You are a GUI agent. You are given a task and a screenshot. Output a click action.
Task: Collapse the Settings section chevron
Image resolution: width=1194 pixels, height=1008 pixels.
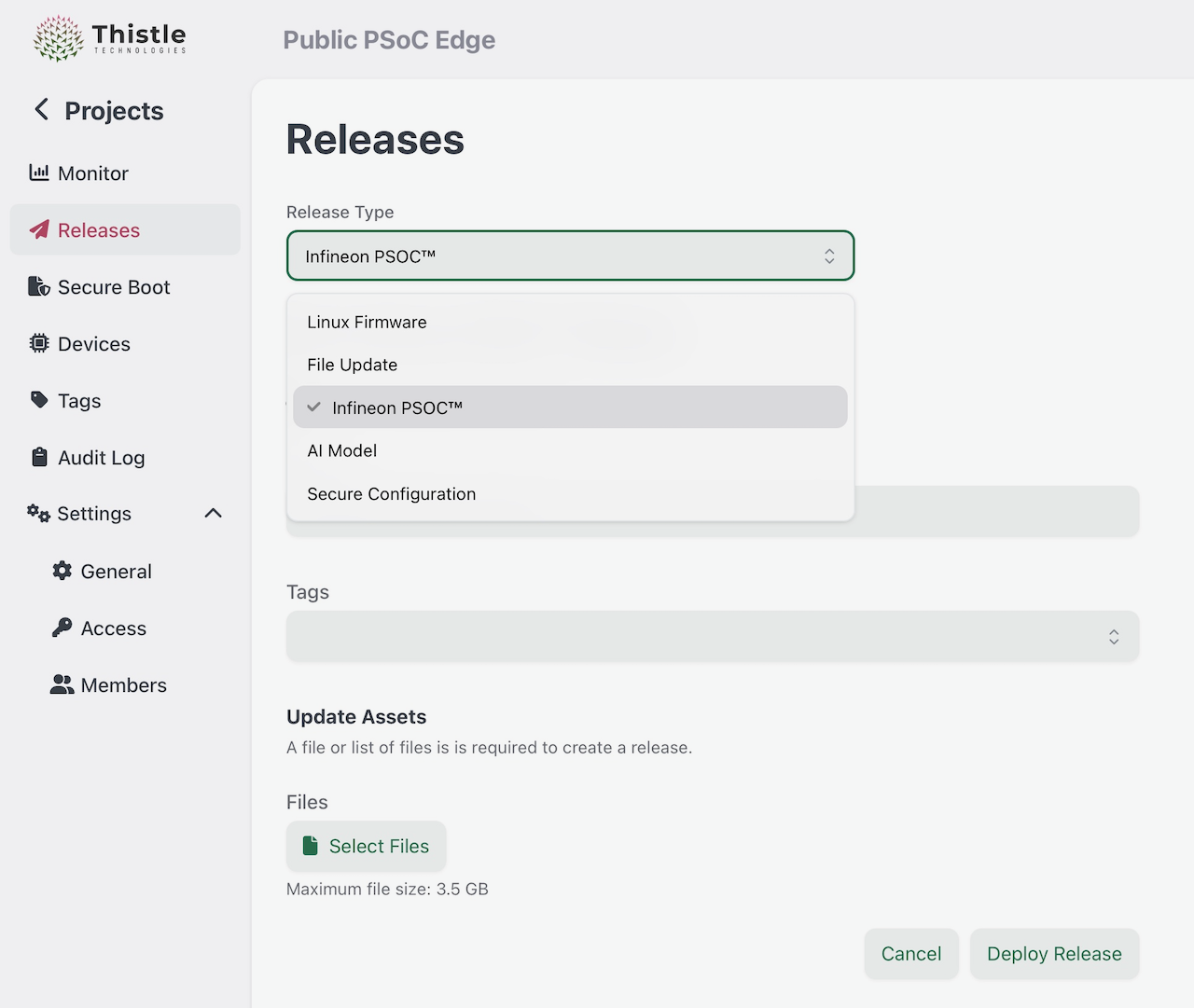click(x=213, y=513)
